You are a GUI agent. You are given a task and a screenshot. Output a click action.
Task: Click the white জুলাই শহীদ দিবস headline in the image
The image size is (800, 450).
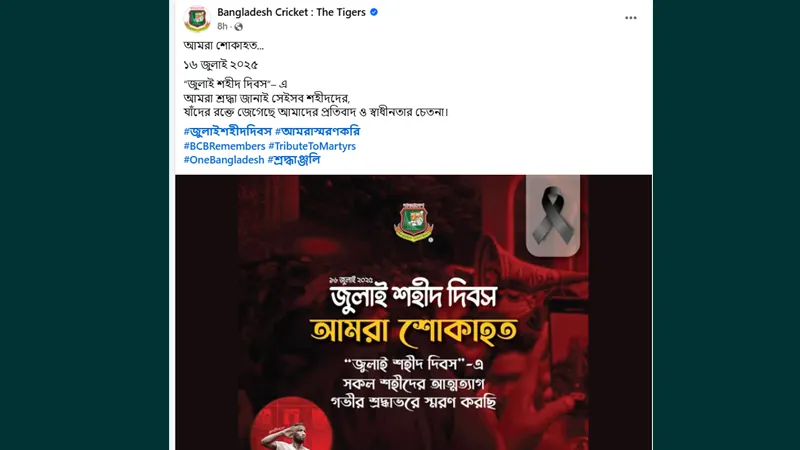pyautogui.click(x=413, y=297)
